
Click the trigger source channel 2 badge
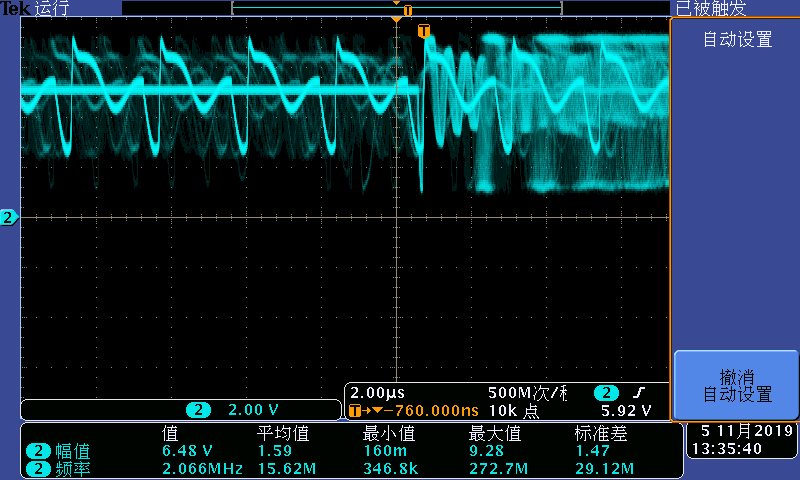[606, 393]
